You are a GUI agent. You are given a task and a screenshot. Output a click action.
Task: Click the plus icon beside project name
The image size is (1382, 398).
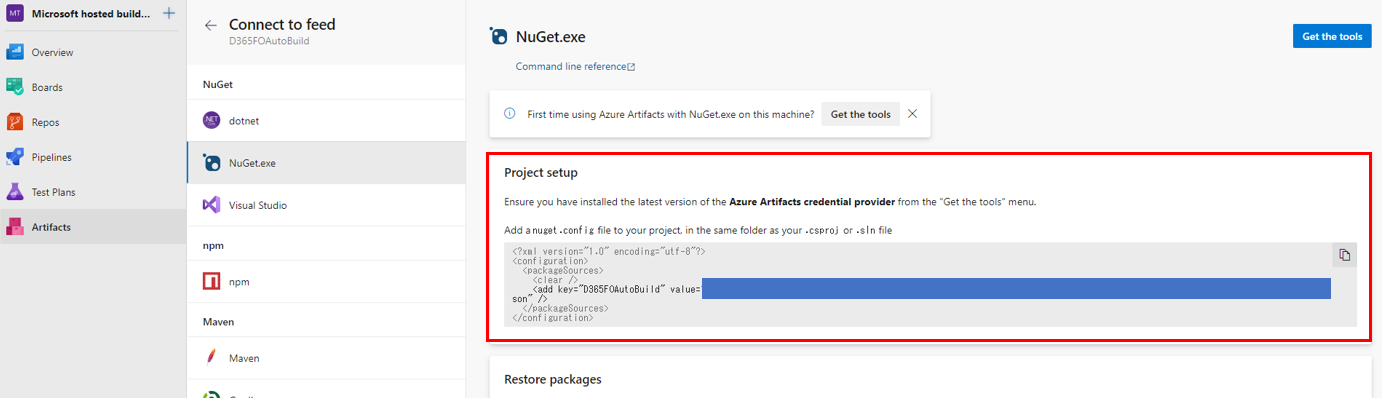(168, 14)
